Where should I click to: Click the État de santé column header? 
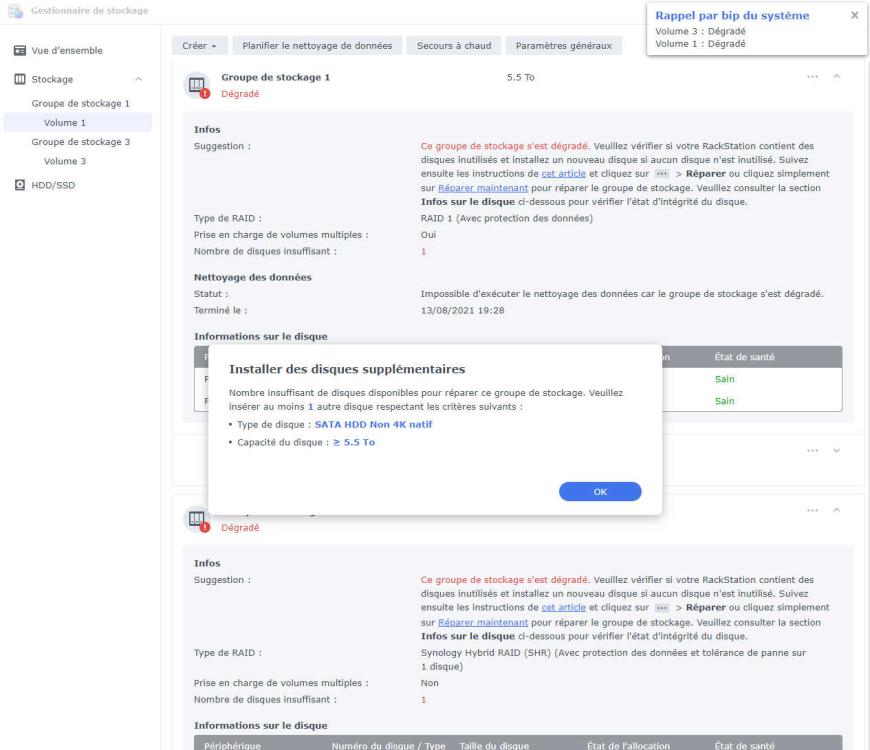tap(744, 357)
